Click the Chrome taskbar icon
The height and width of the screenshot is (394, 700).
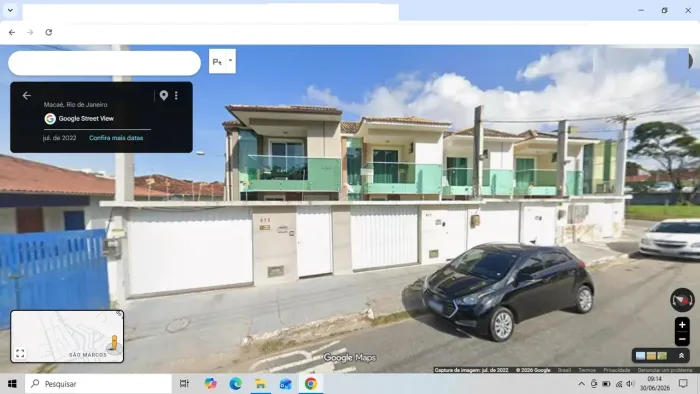point(311,384)
